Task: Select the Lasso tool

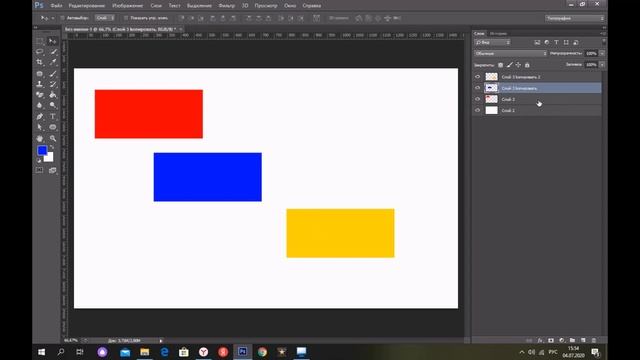Action: tap(40, 52)
